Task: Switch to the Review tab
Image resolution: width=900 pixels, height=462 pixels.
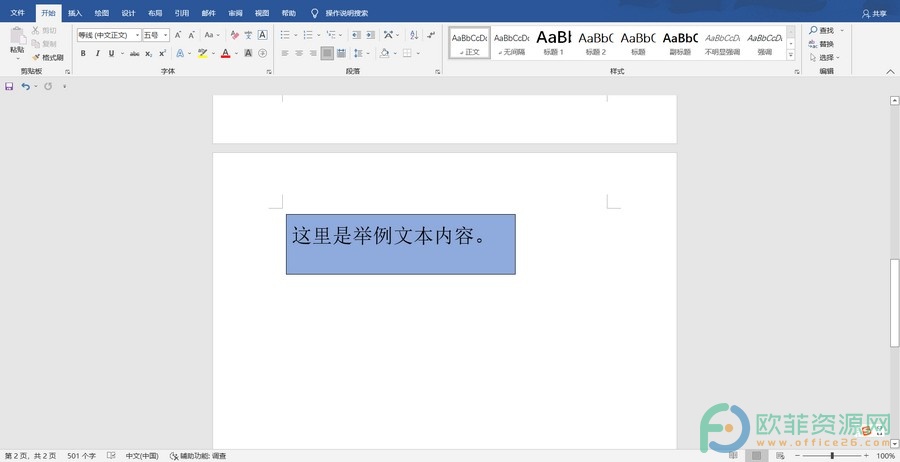Action: (x=235, y=13)
